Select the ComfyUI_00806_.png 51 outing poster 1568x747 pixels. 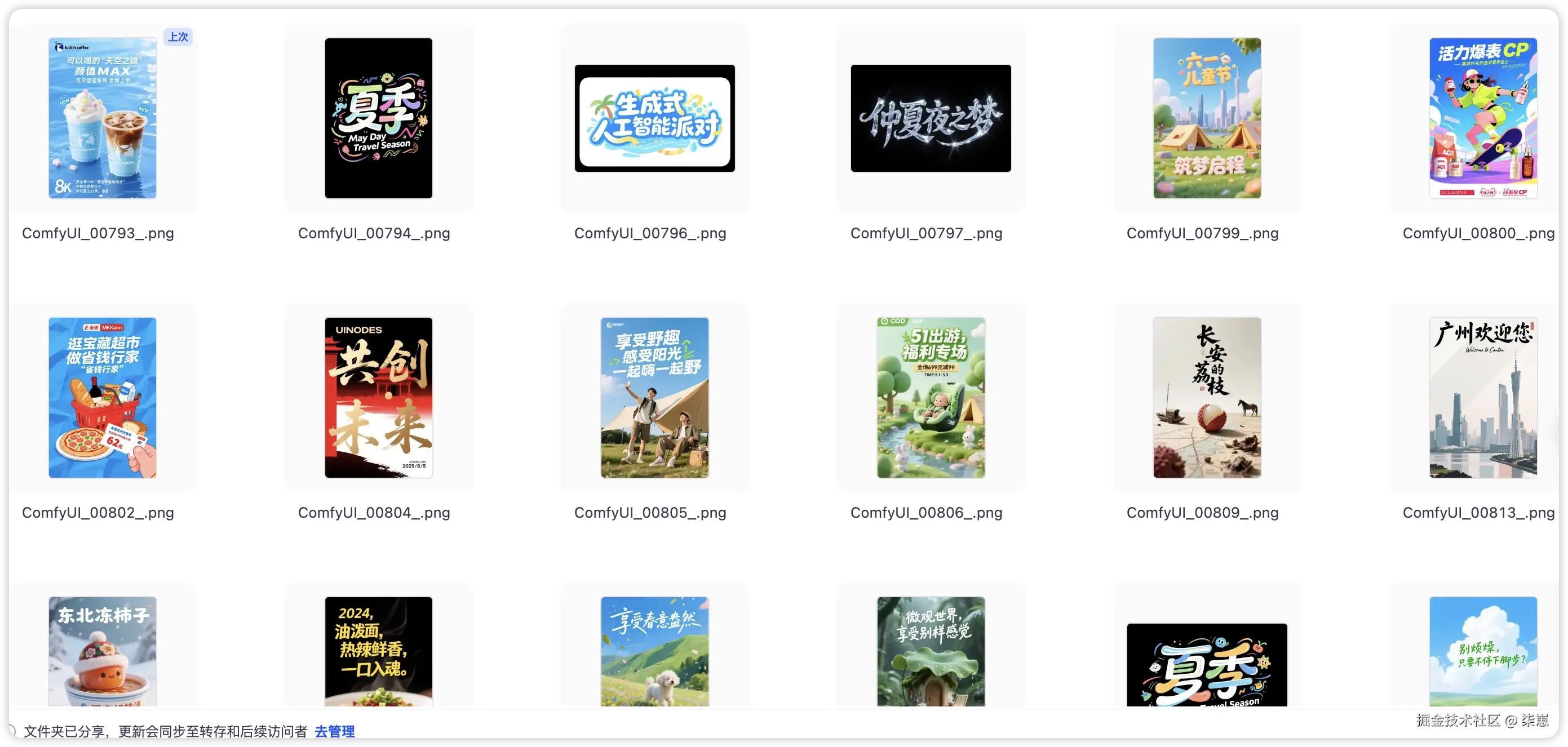(x=930, y=397)
